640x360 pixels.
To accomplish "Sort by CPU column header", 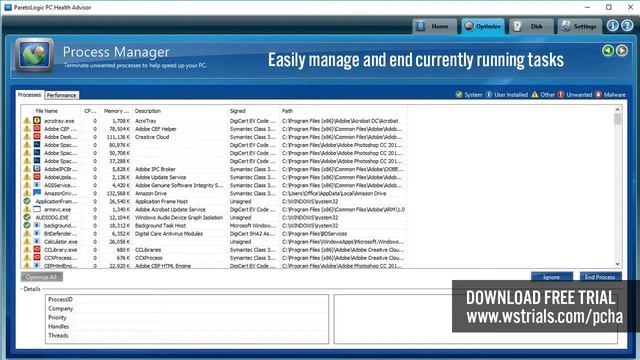I will 90,111.
